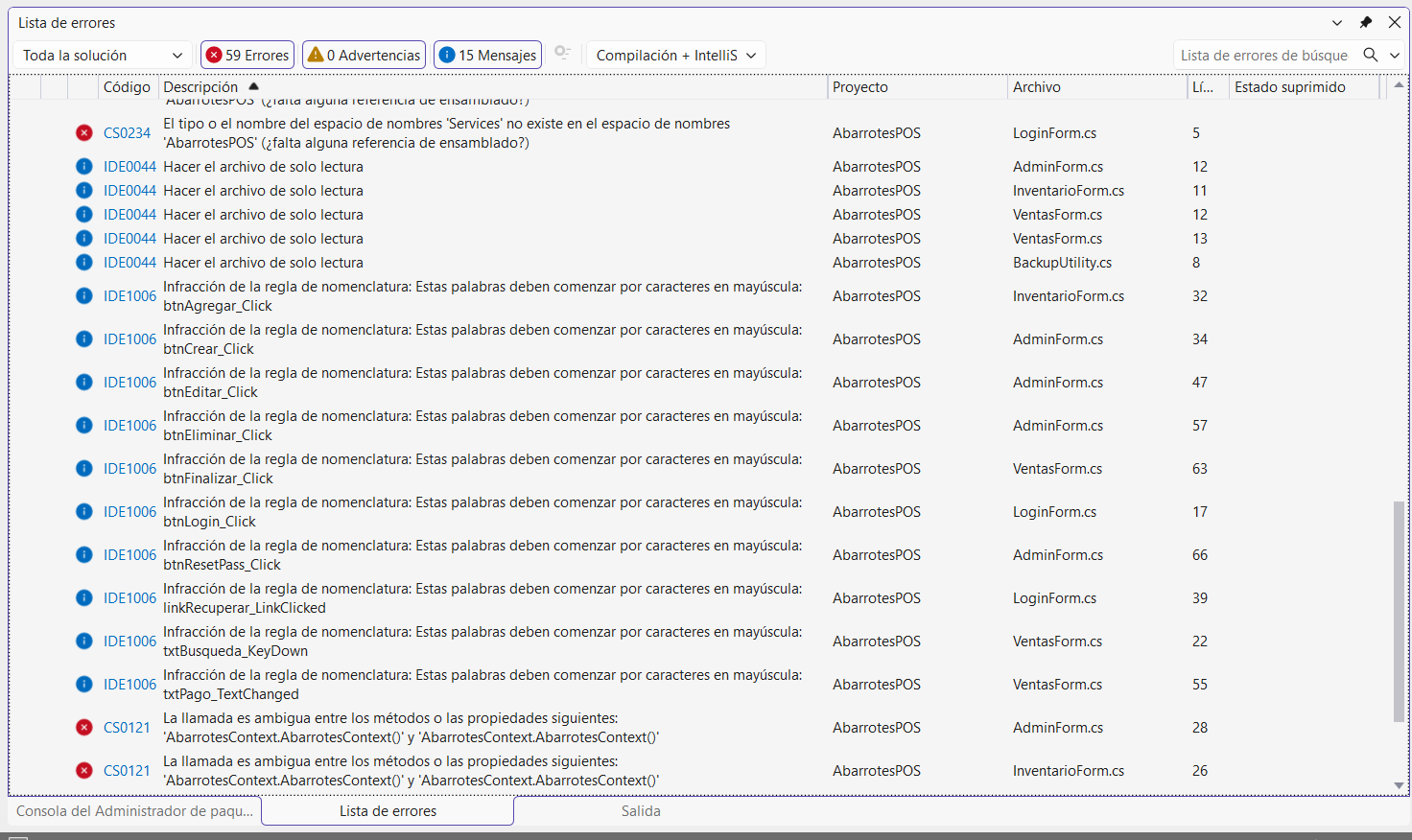Click the error icon on InventarioForm.cs CS0121 row
Screen dimensions: 1412x840
click(84, 771)
